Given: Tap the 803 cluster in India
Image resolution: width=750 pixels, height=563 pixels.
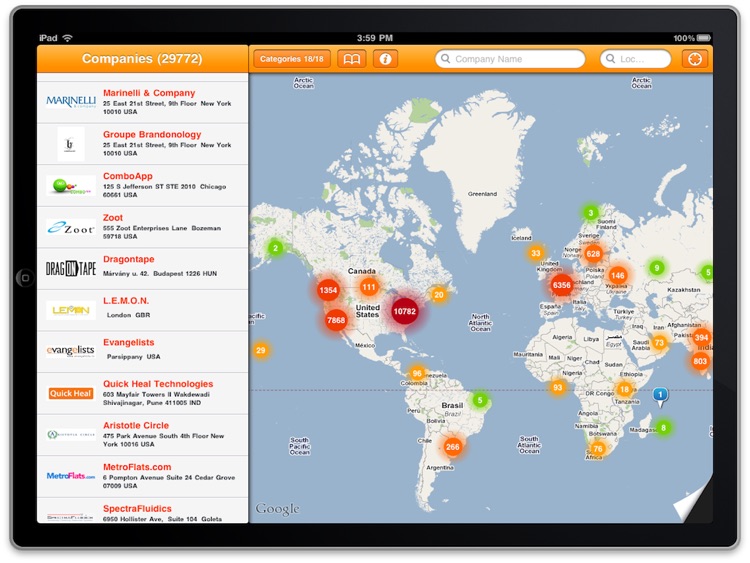Looking at the screenshot, I should pos(700,361).
